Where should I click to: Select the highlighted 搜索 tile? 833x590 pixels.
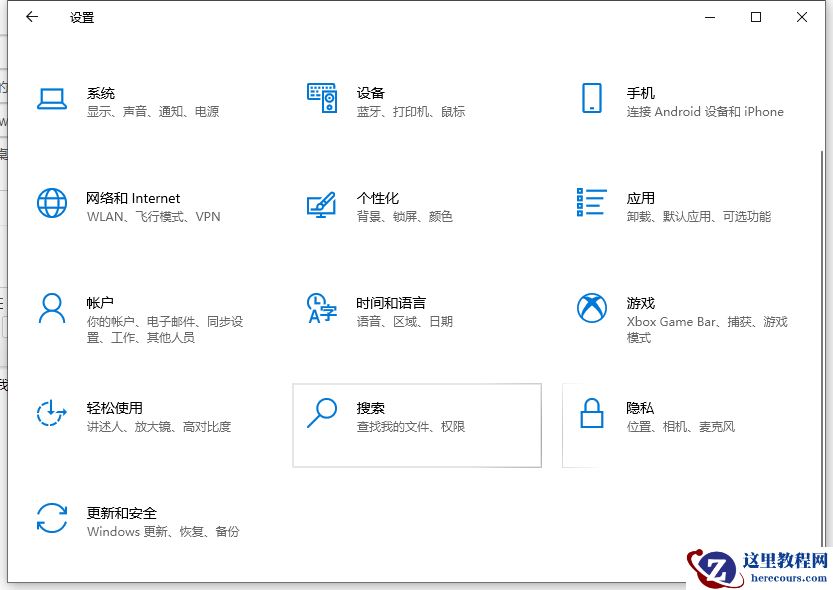[x=417, y=425]
